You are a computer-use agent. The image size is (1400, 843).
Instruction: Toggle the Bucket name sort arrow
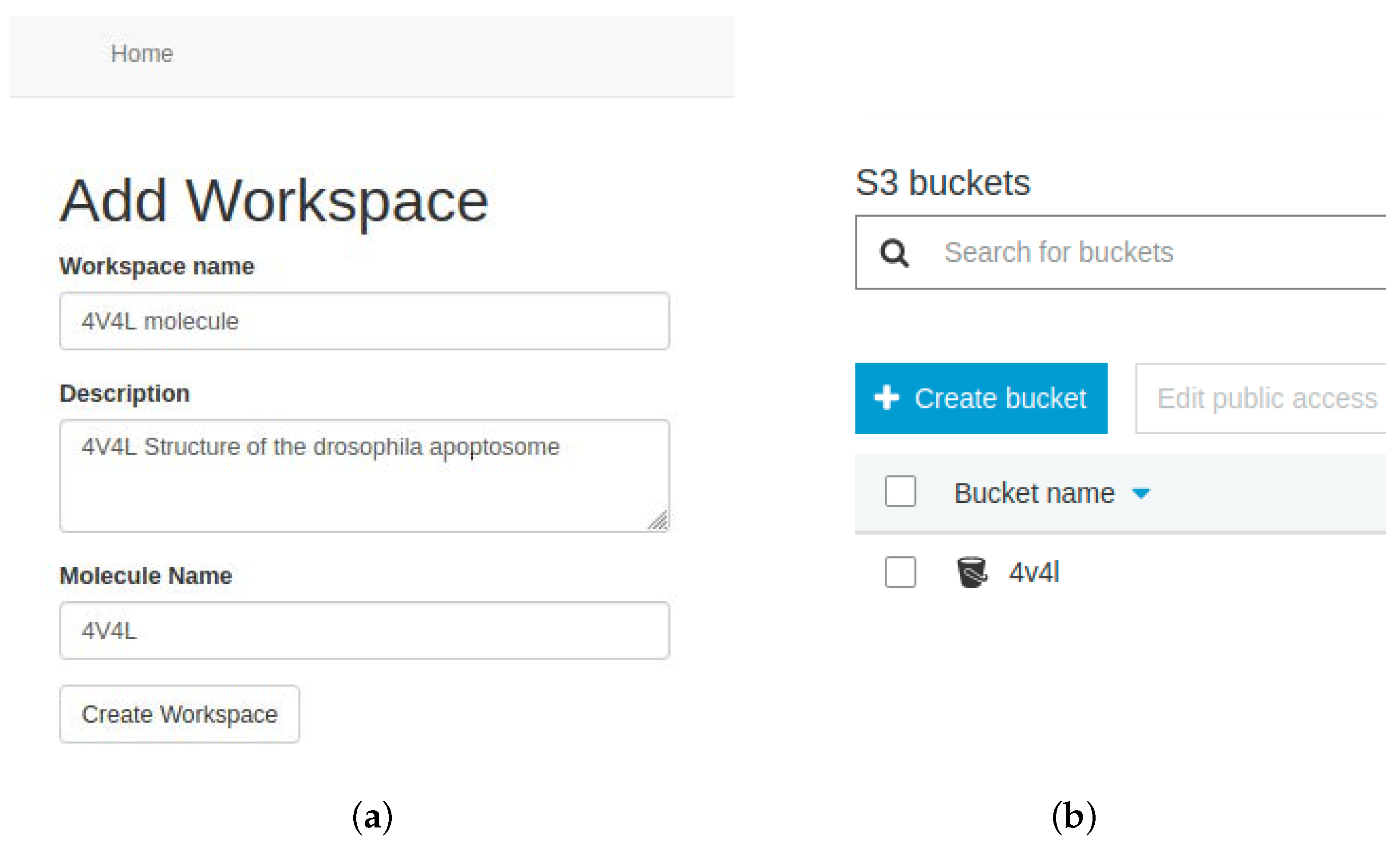(x=1140, y=493)
